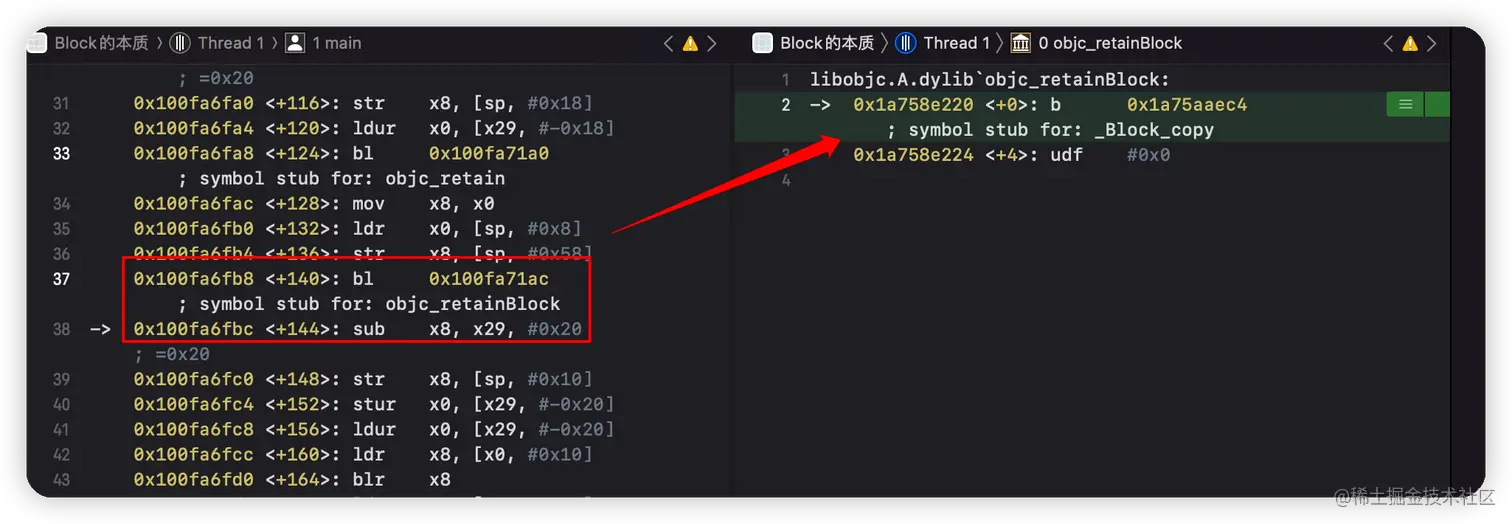This screenshot has width=1512, height=524.
Task: Open Thread 1 breadcrumb in the left pane
Action: coord(231,43)
